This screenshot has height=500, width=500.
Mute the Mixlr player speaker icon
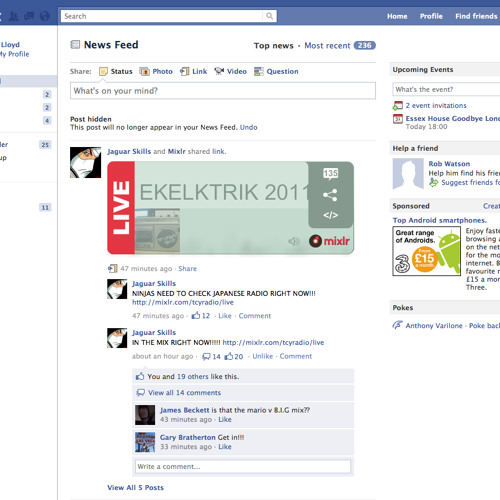294,241
